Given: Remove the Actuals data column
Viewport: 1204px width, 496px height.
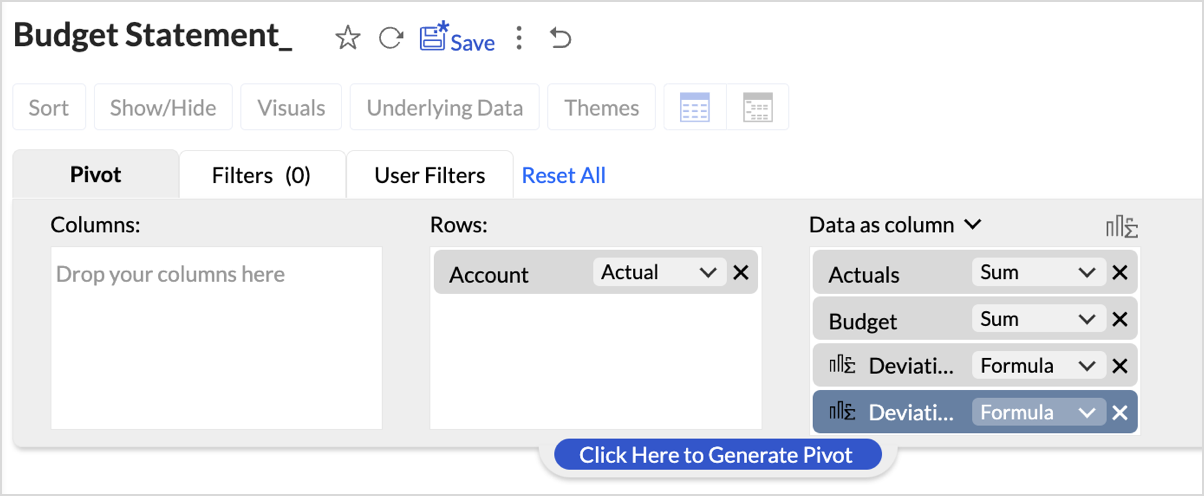Looking at the screenshot, I should (1120, 273).
